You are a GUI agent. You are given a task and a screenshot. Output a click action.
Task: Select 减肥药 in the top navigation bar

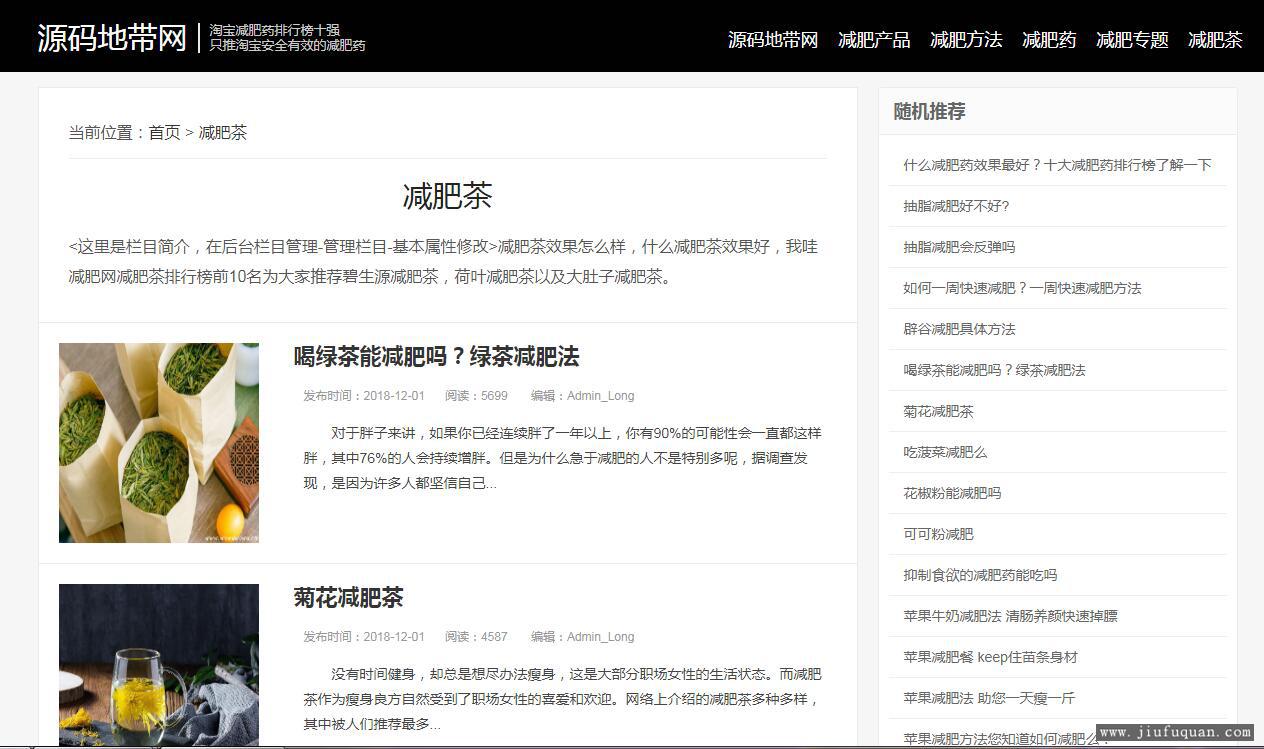point(1049,40)
